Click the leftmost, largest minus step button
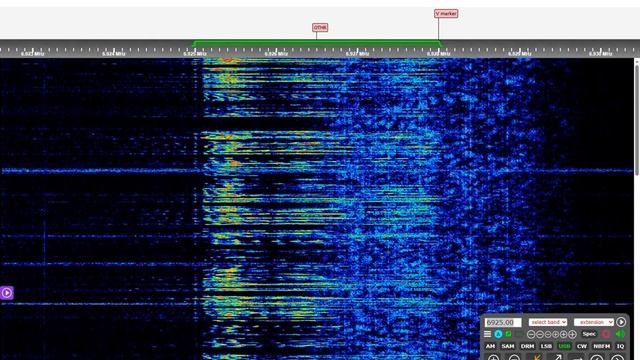The image size is (640, 360). click(531, 334)
